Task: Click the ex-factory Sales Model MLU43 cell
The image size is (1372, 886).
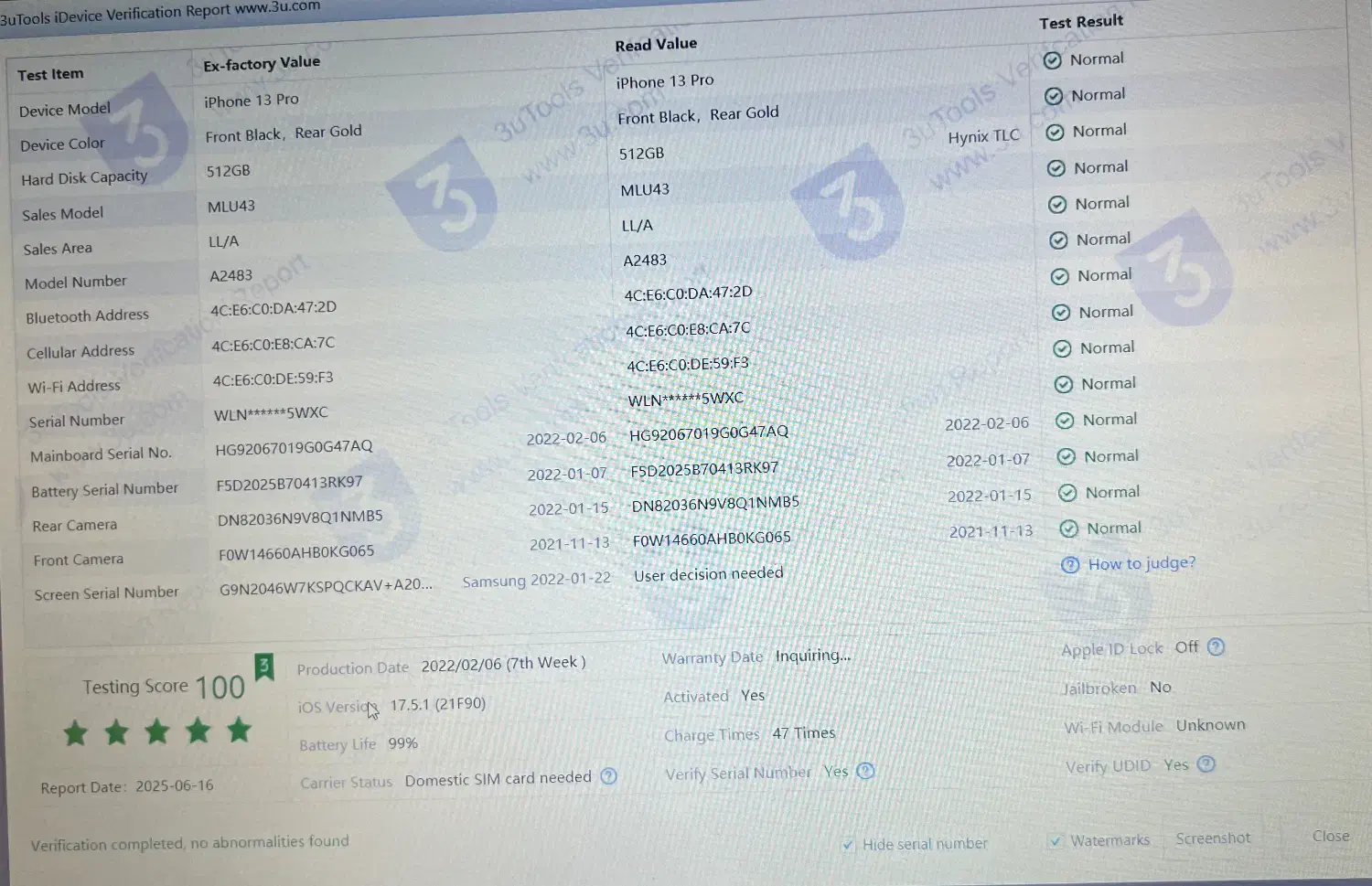Action: tap(231, 207)
